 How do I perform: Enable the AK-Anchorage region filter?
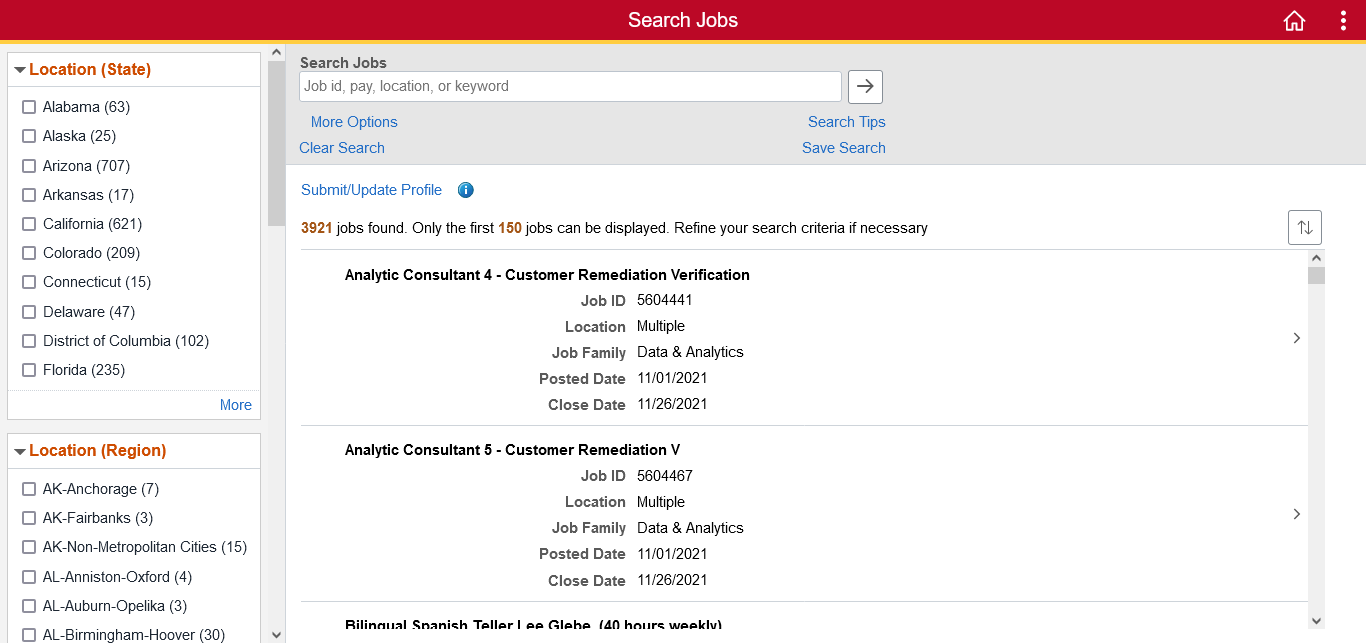(x=29, y=489)
